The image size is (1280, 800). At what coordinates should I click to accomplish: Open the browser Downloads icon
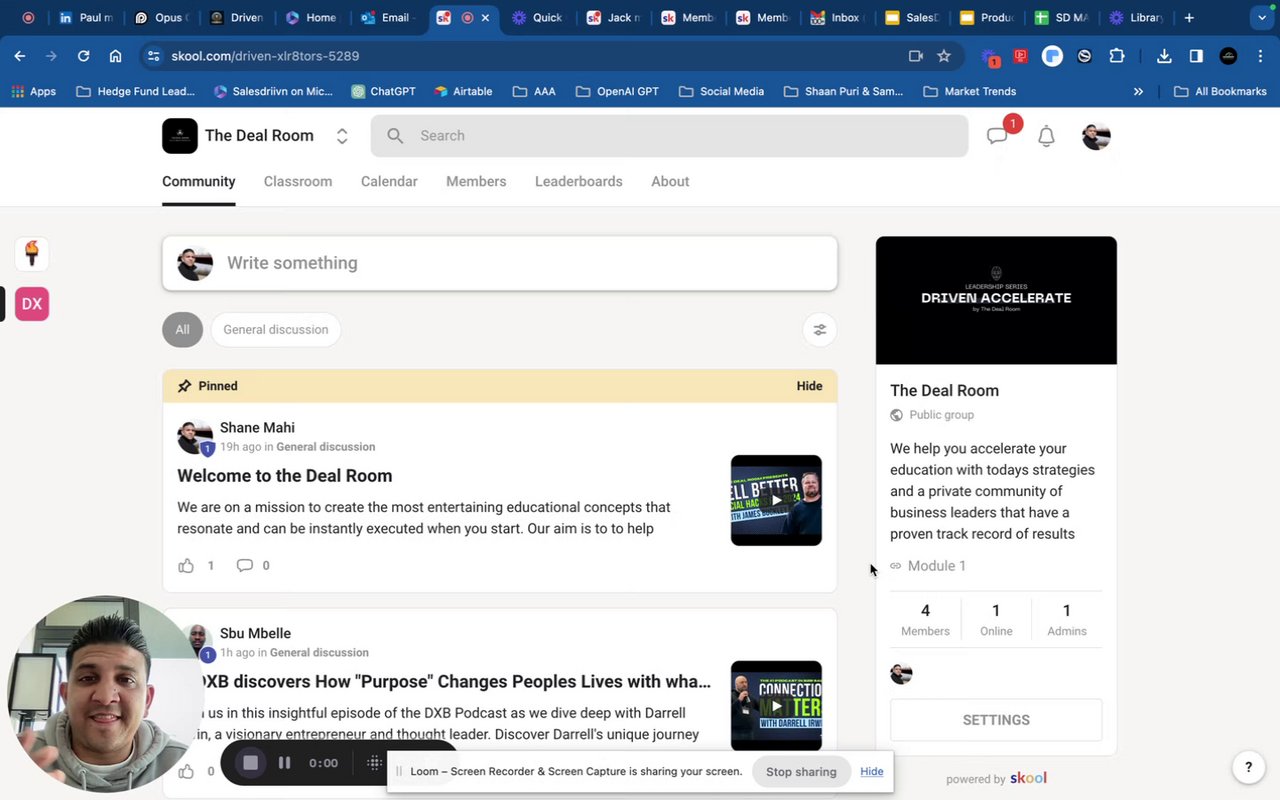1164,56
